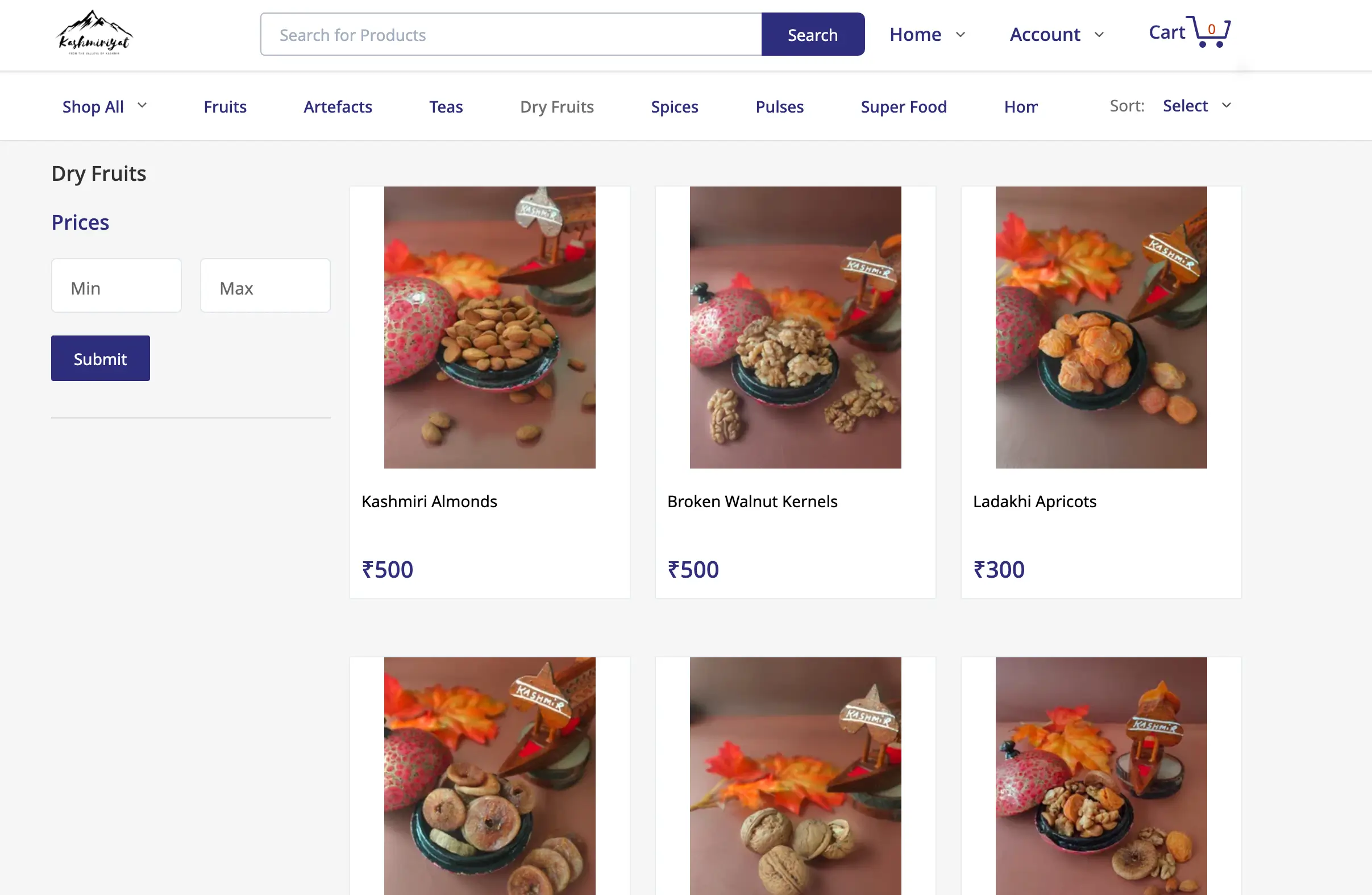Viewport: 1372px width, 895px height.
Task: Open the Artefacts category
Action: pos(338,107)
